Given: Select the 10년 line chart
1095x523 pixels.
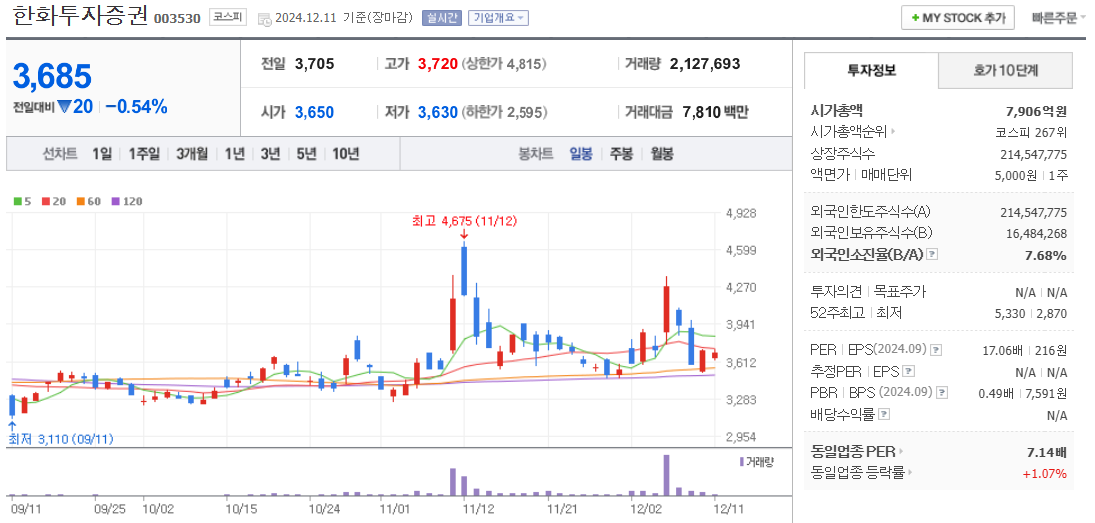Looking at the screenshot, I should (x=346, y=154).
